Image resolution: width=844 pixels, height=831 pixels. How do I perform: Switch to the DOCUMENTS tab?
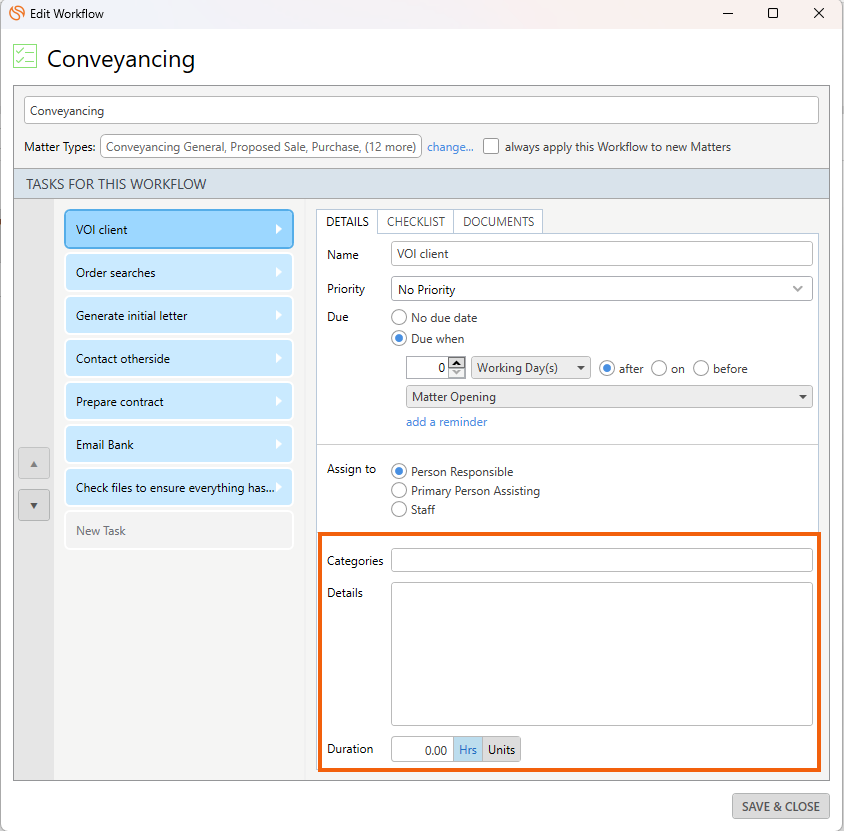pyautogui.click(x=498, y=222)
